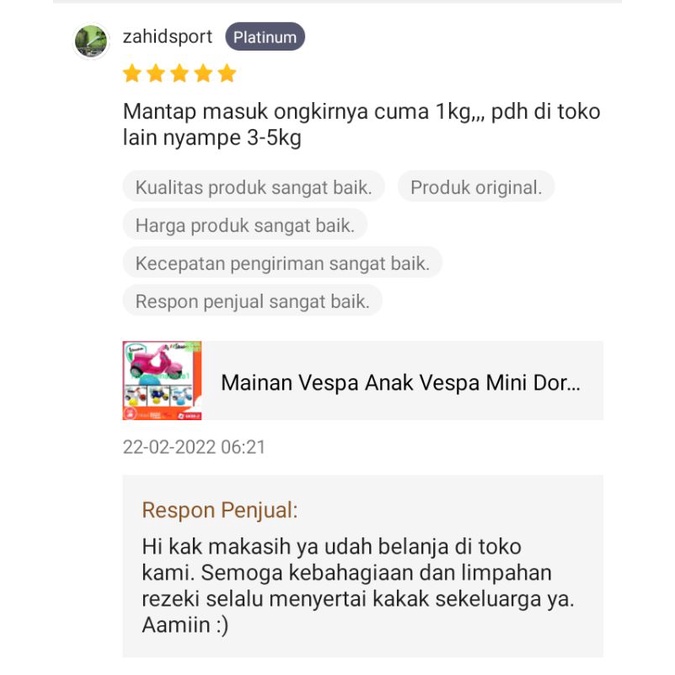Viewport: 675px width, 675px height.
Task: Open zahidsport's profile avatar
Action: 91,41
